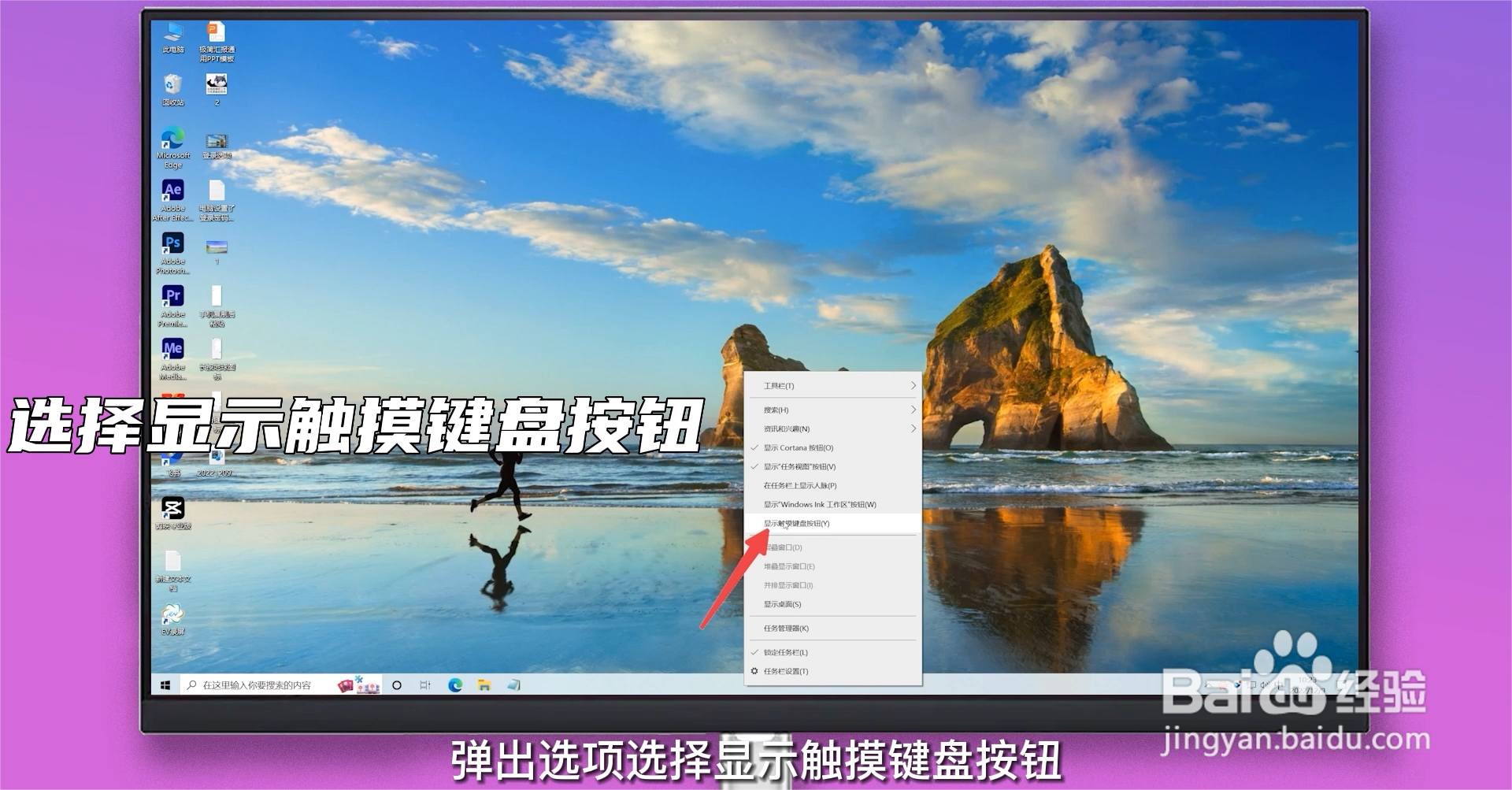Screen dimensions: 1512x790
Task: Click 任务栏设置 at the menu bottom
Action: point(785,671)
